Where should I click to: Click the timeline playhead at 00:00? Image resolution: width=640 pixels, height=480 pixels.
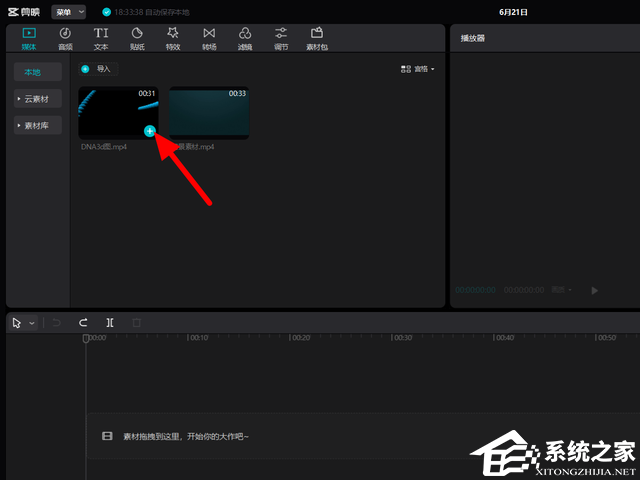coord(86,338)
